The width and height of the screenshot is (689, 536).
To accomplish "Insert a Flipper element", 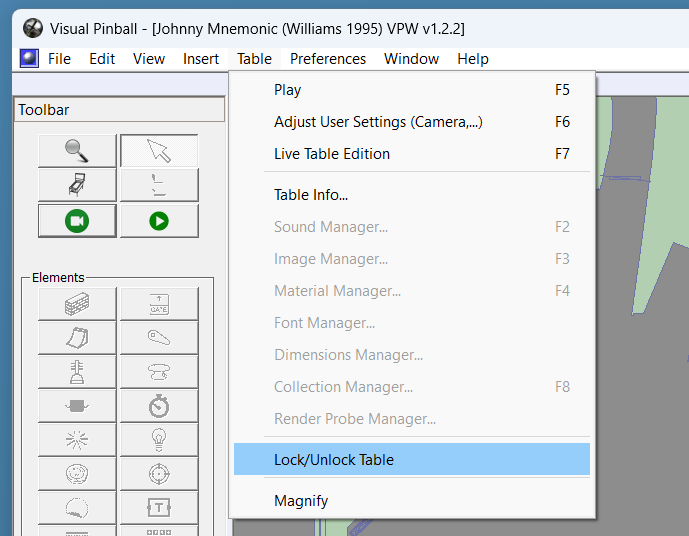I will pos(159,338).
